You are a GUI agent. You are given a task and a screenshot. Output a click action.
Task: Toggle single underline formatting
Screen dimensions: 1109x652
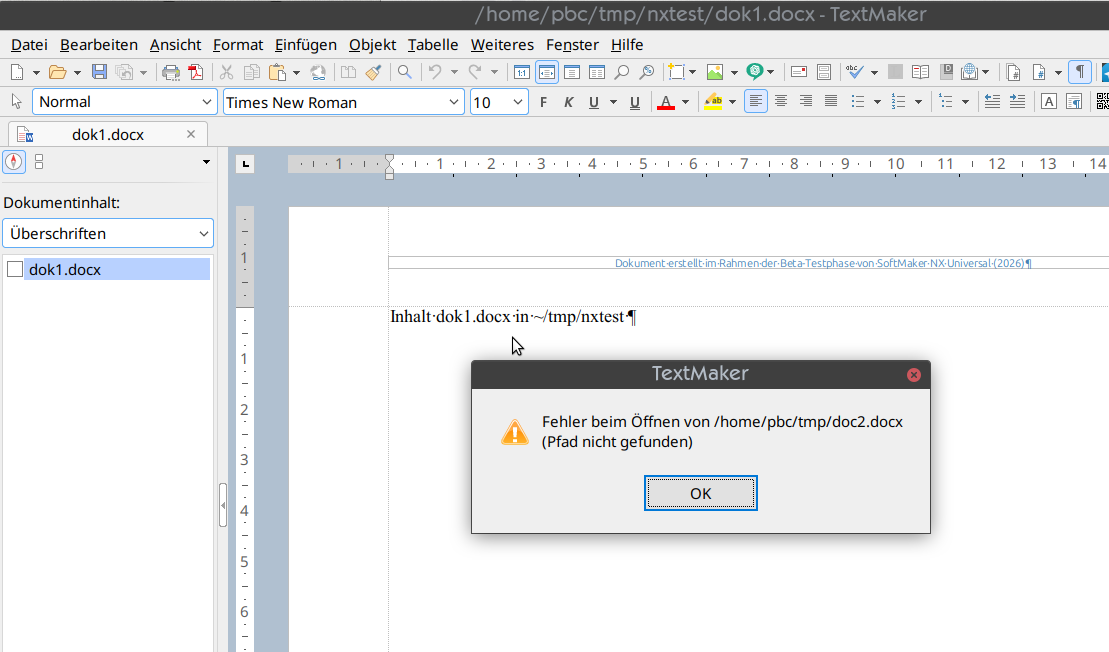593,103
